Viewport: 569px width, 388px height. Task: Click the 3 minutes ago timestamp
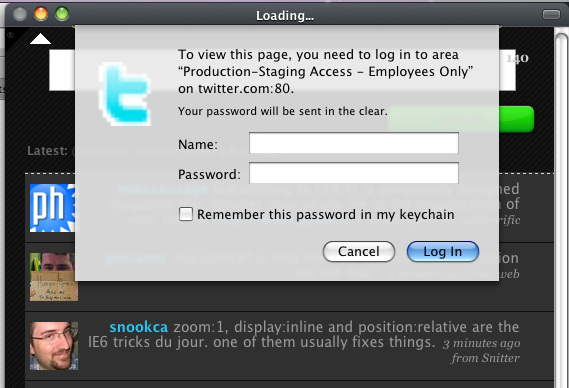pyautogui.click(x=481, y=343)
